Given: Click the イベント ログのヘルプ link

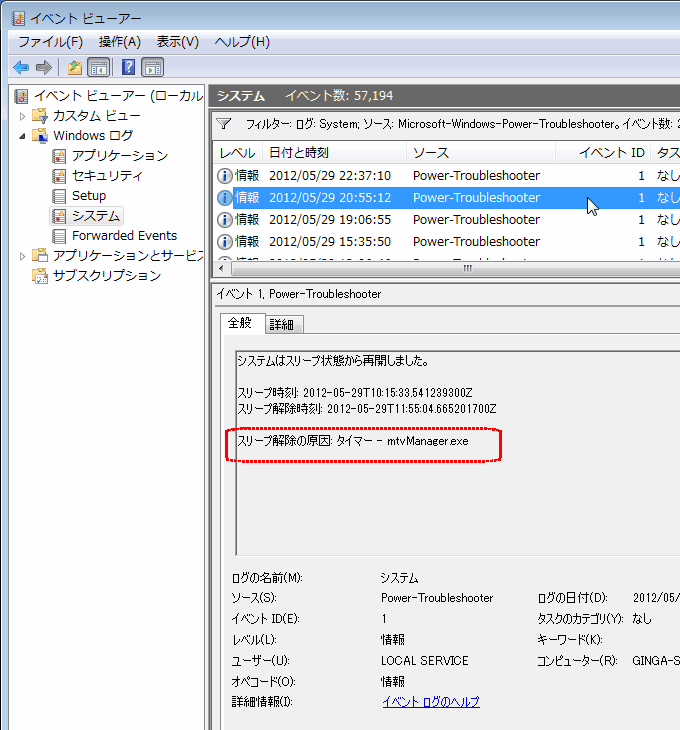Looking at the screenshot, I should click(x=430, y=702).
